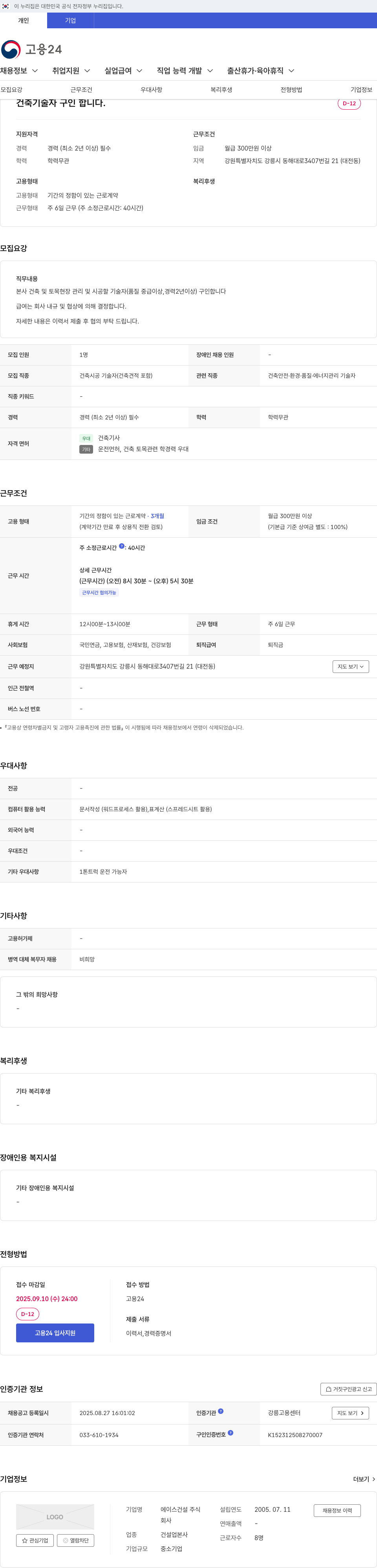Expand 지도 보기 for 근무 예정지

(351, 667)
